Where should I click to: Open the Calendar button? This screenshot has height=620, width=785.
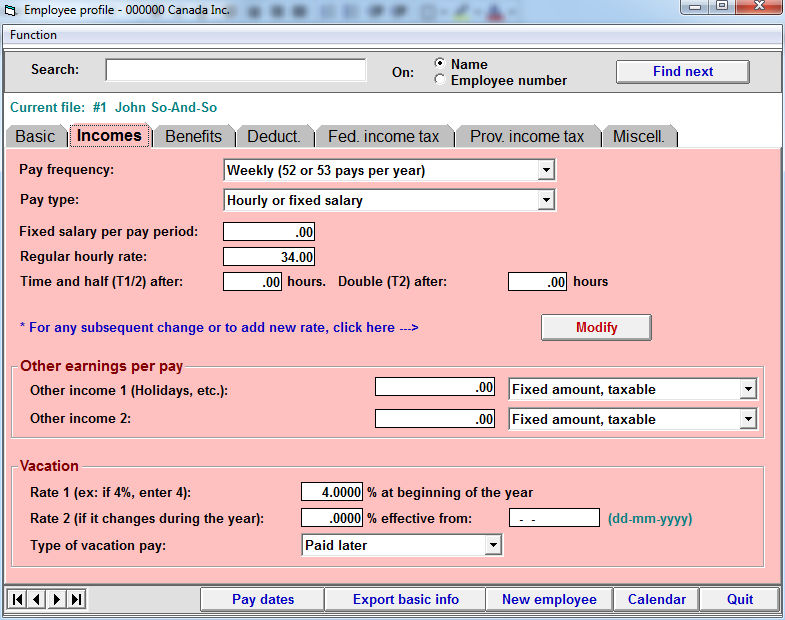tap(656, 599)
